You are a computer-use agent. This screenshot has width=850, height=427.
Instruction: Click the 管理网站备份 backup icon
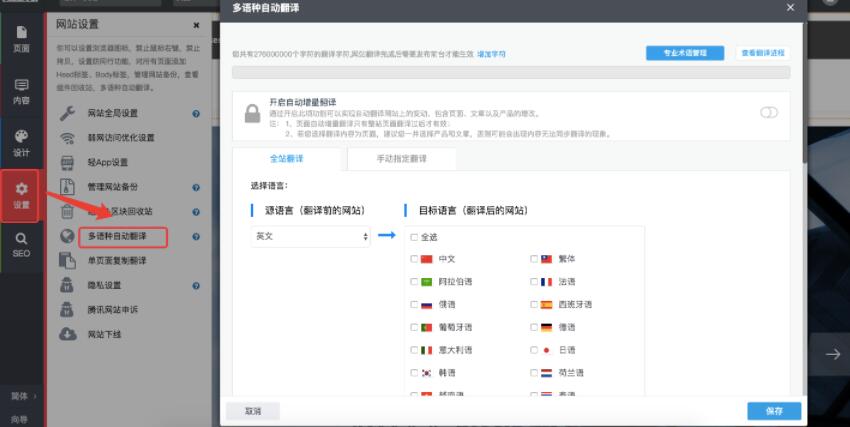point(68,187)
